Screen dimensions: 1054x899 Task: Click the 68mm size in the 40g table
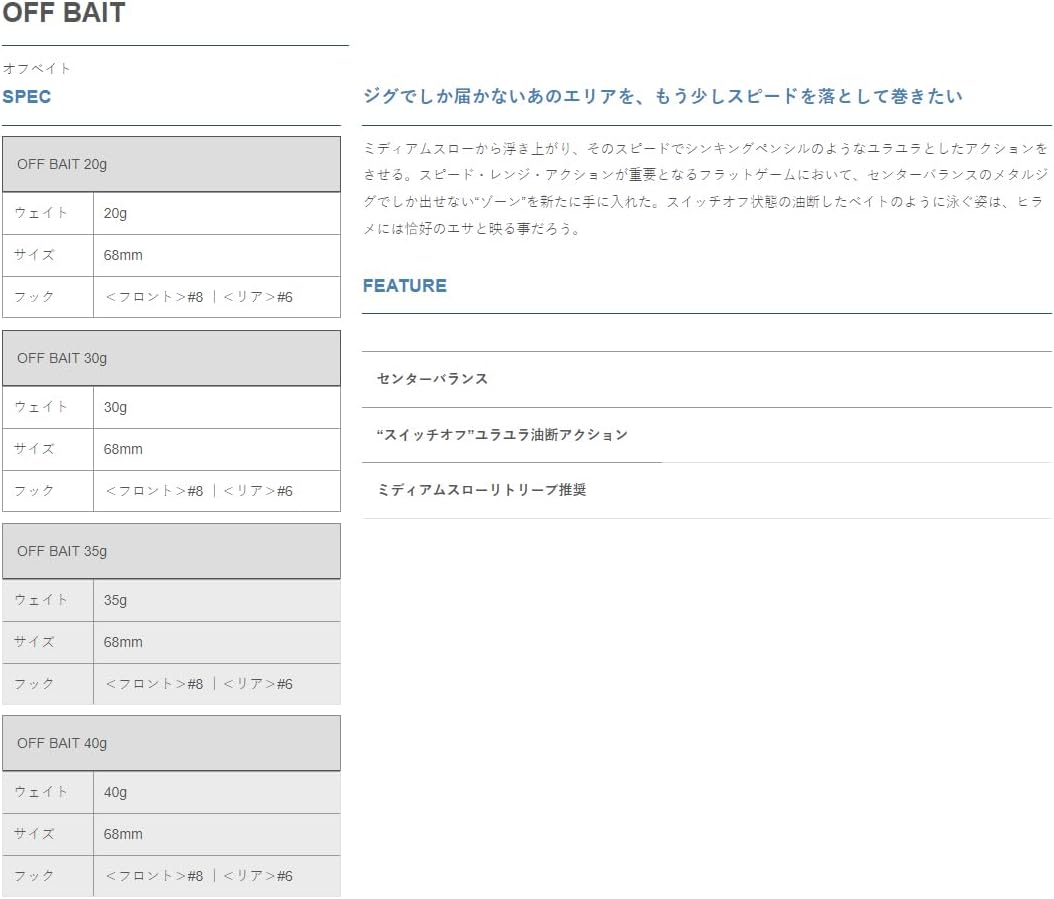[x=123, y=834]
